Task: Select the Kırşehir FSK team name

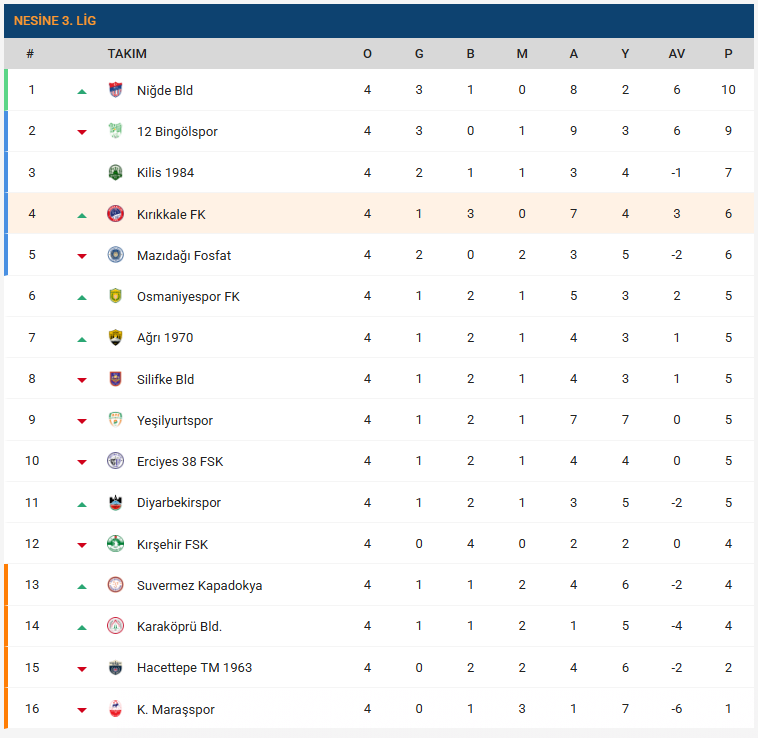Action: 172,544
